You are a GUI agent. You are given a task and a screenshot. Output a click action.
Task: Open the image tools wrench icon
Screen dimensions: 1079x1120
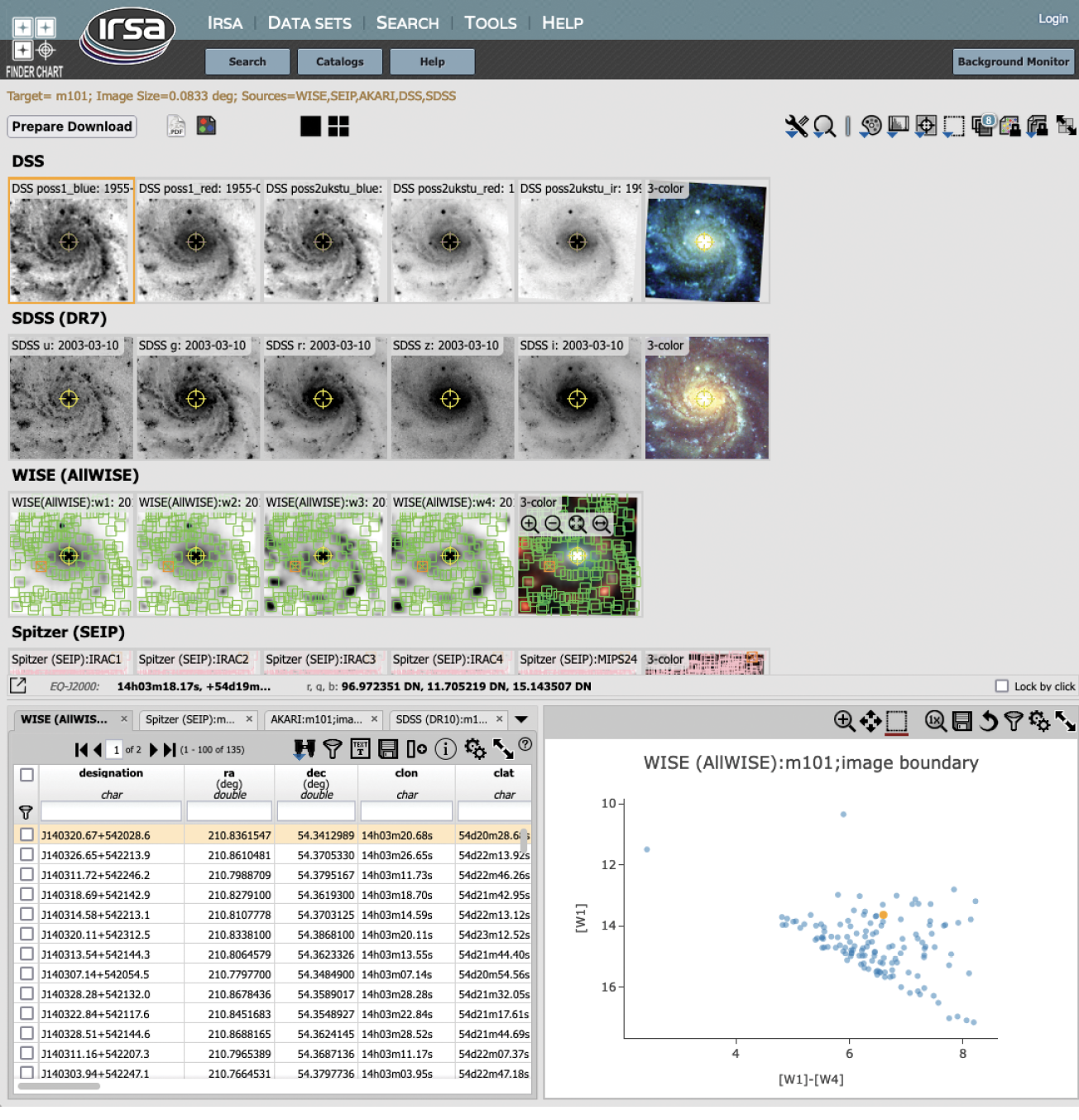pos(796,126)
